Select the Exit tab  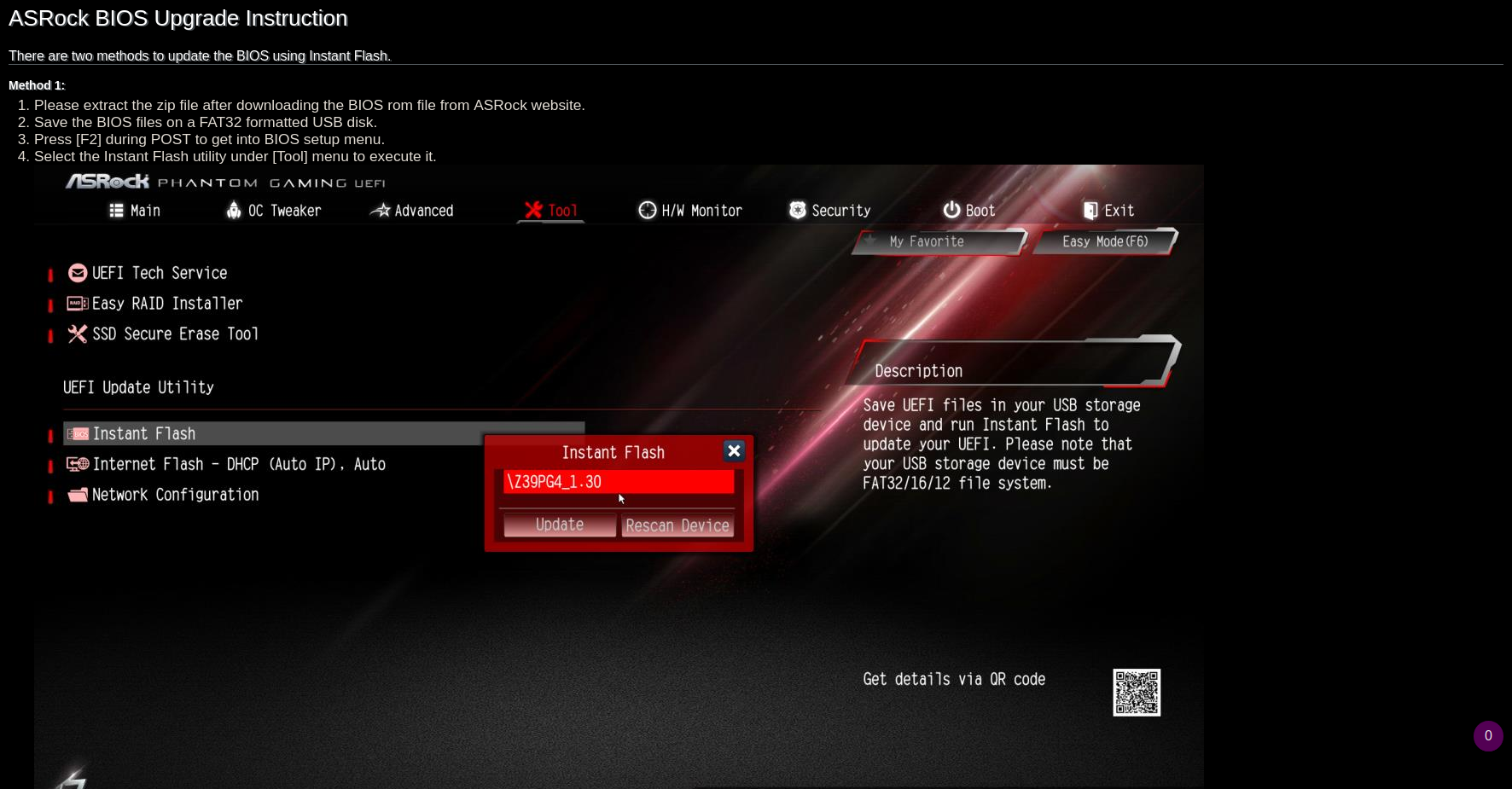coord(1108,211)
